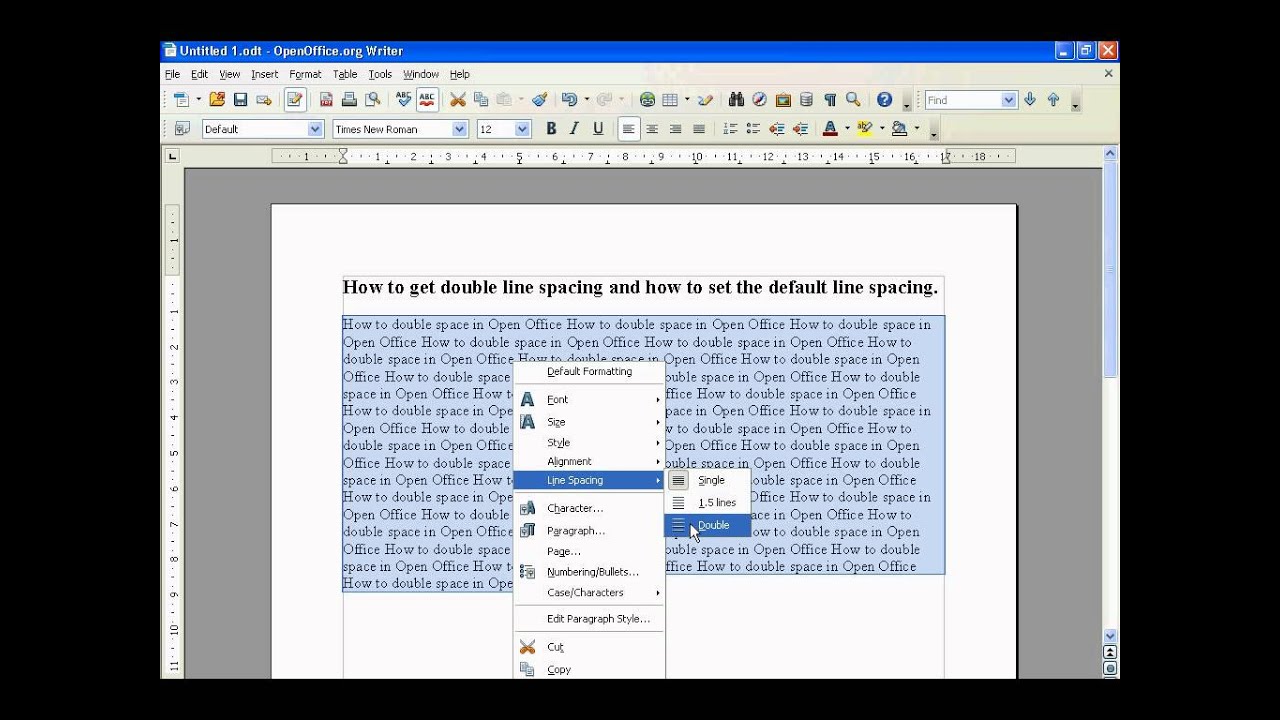Open a file with the Open icon
Image resolution: width=1280 pixels, height=720 pixels.
217,100
